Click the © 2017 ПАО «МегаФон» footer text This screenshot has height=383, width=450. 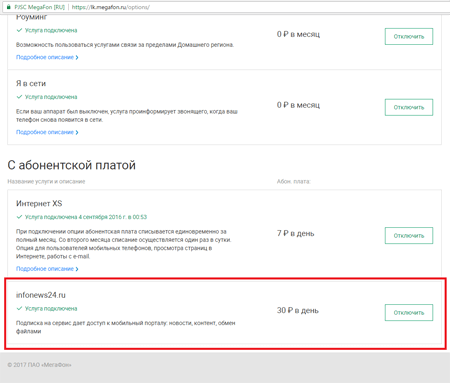pyautogui.click(x=39, y=365)
